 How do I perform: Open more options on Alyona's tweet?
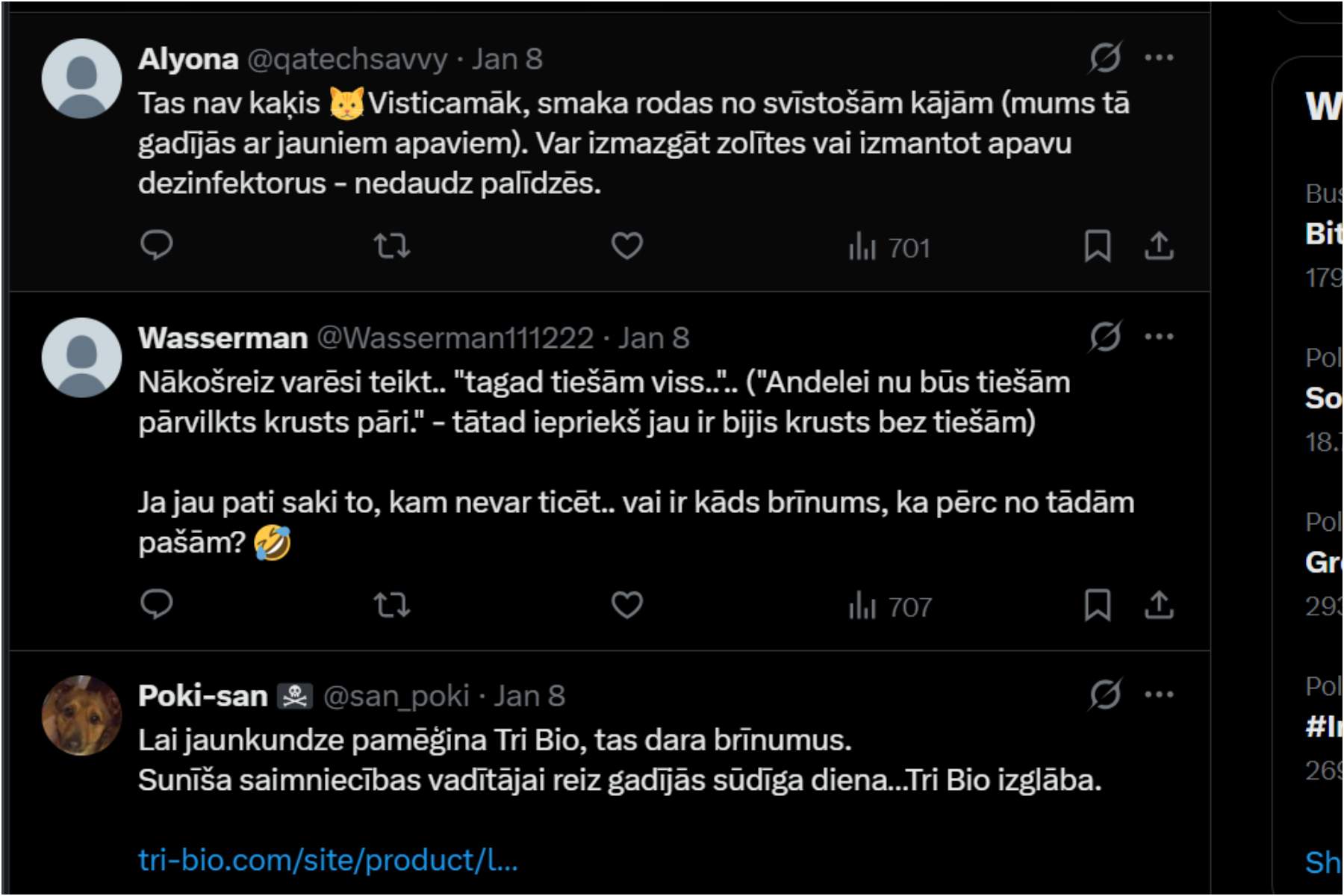1159,57
